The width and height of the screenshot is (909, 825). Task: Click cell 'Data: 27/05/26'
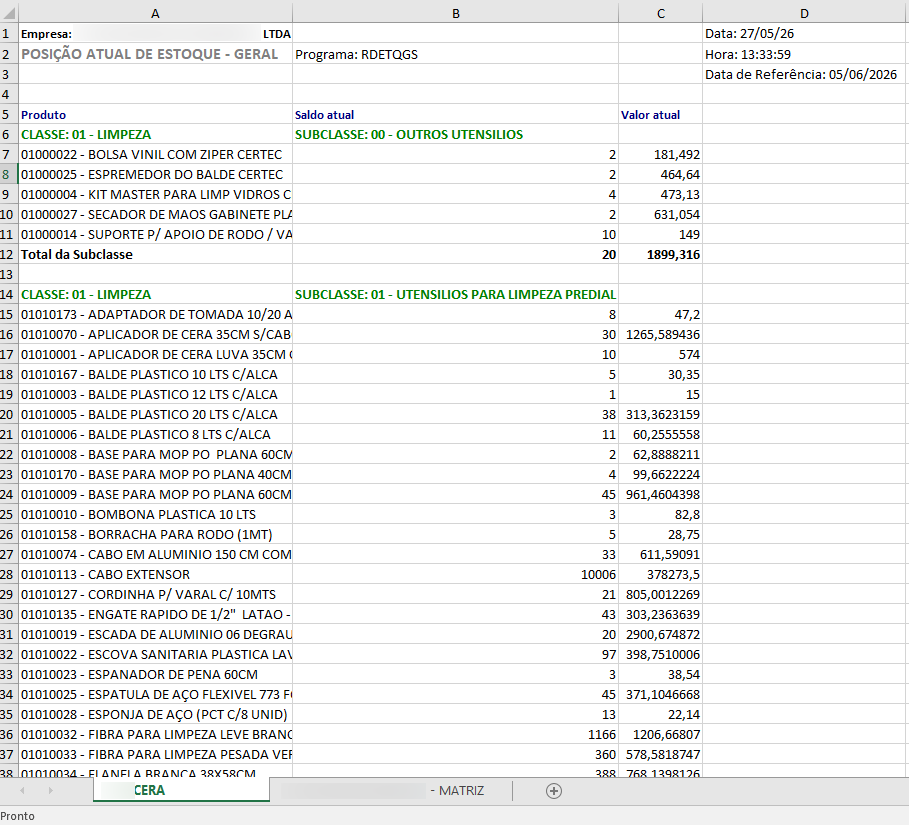pos(804,34)
